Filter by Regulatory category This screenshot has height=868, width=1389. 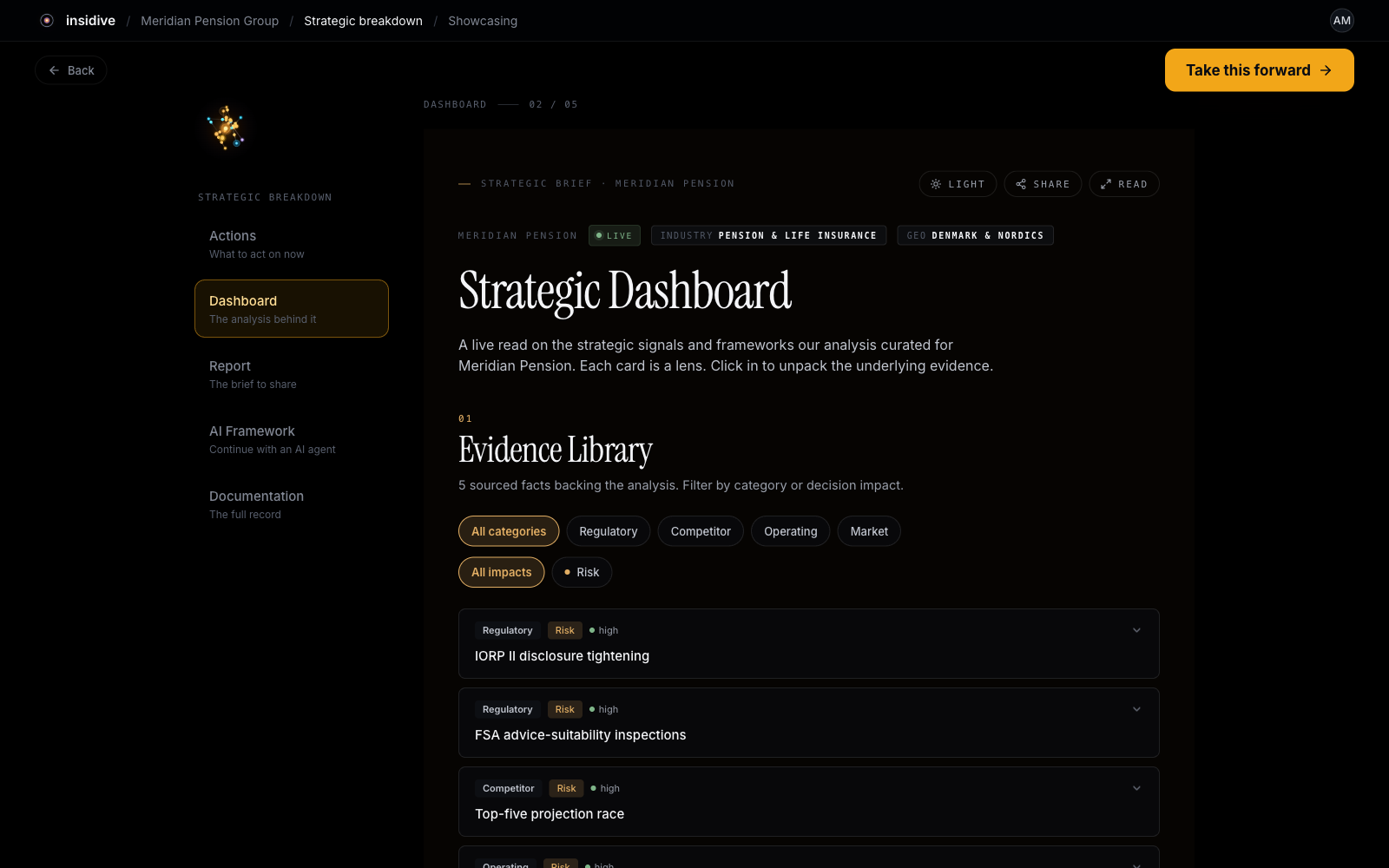[x=609, y=531]
